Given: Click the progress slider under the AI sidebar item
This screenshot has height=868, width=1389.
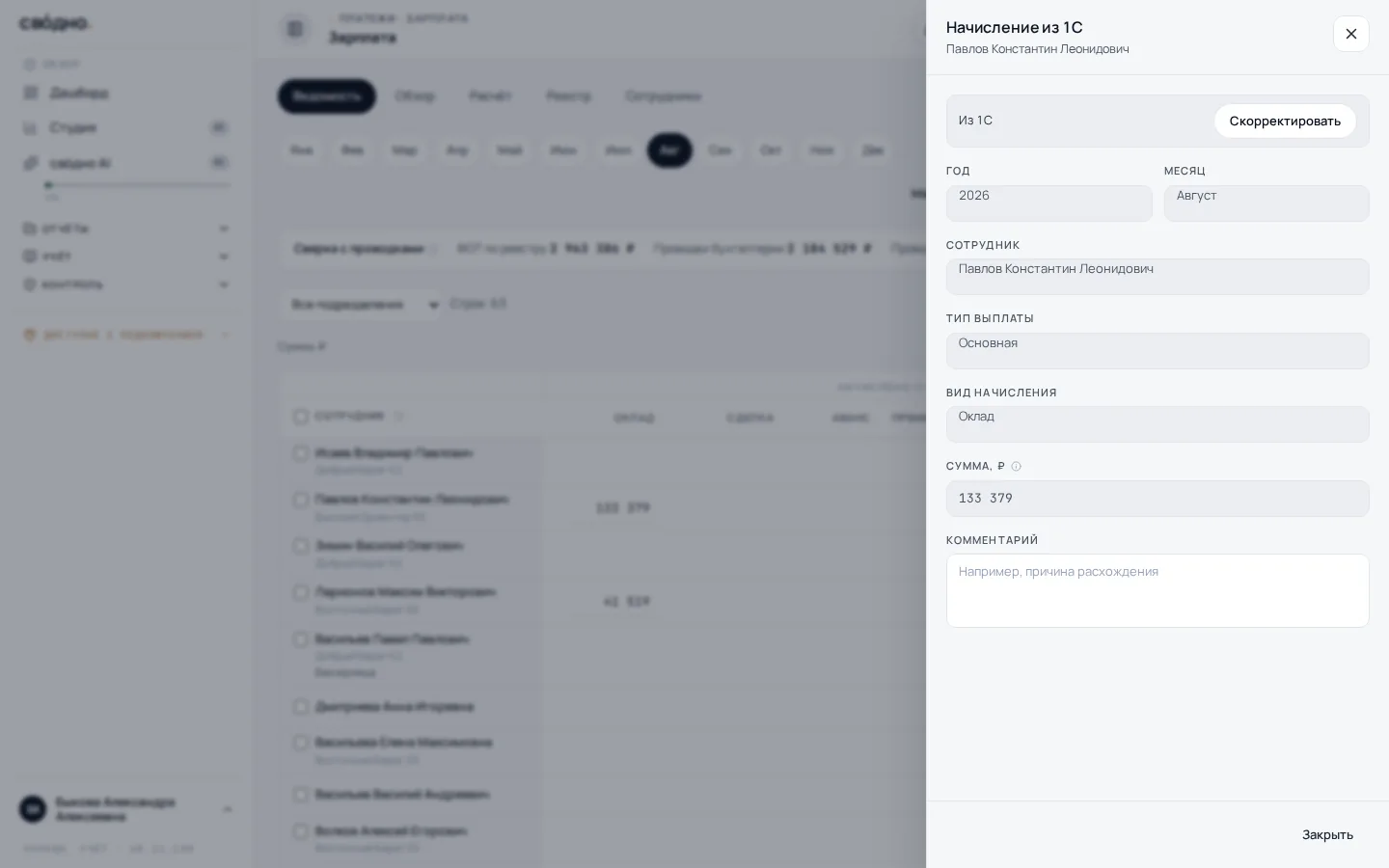Looking at the screenshot, I should (137, 185).
